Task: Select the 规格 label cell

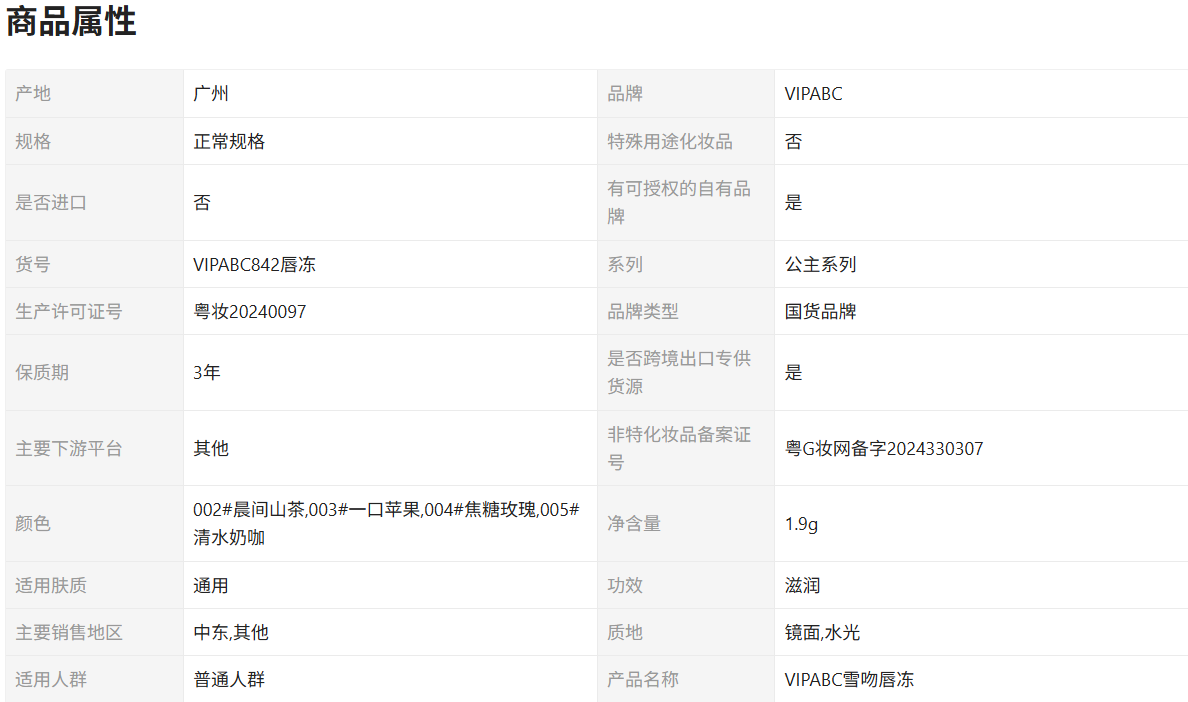Action: click(94, 142)
